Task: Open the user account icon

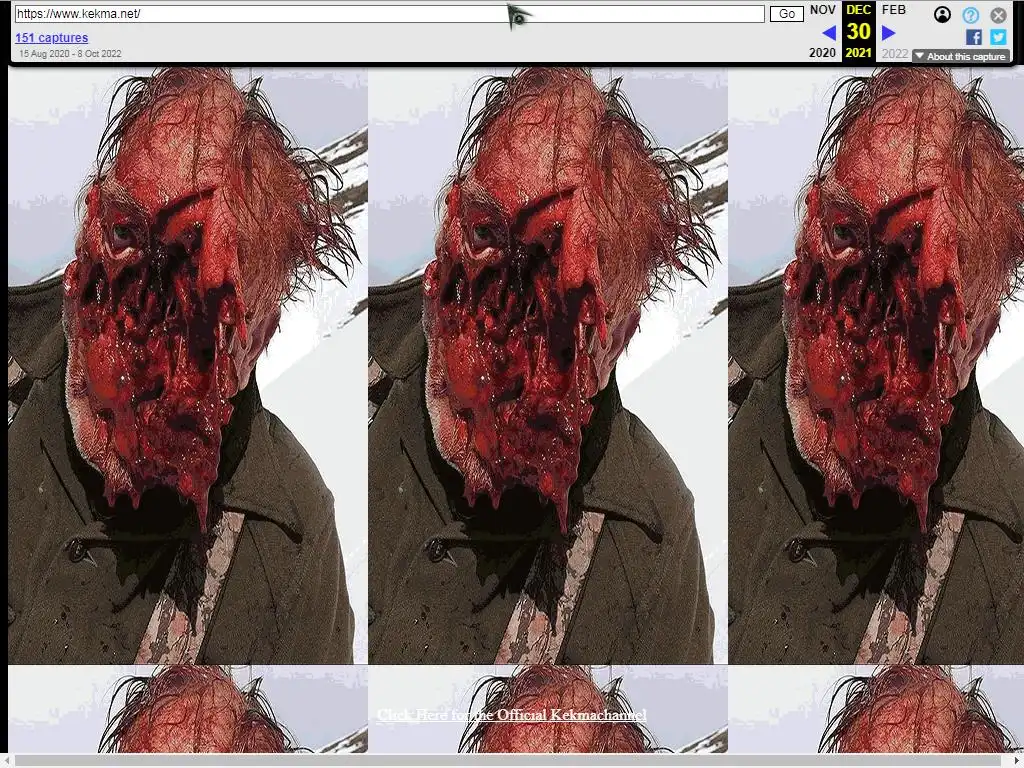Action: coord(942,14)
